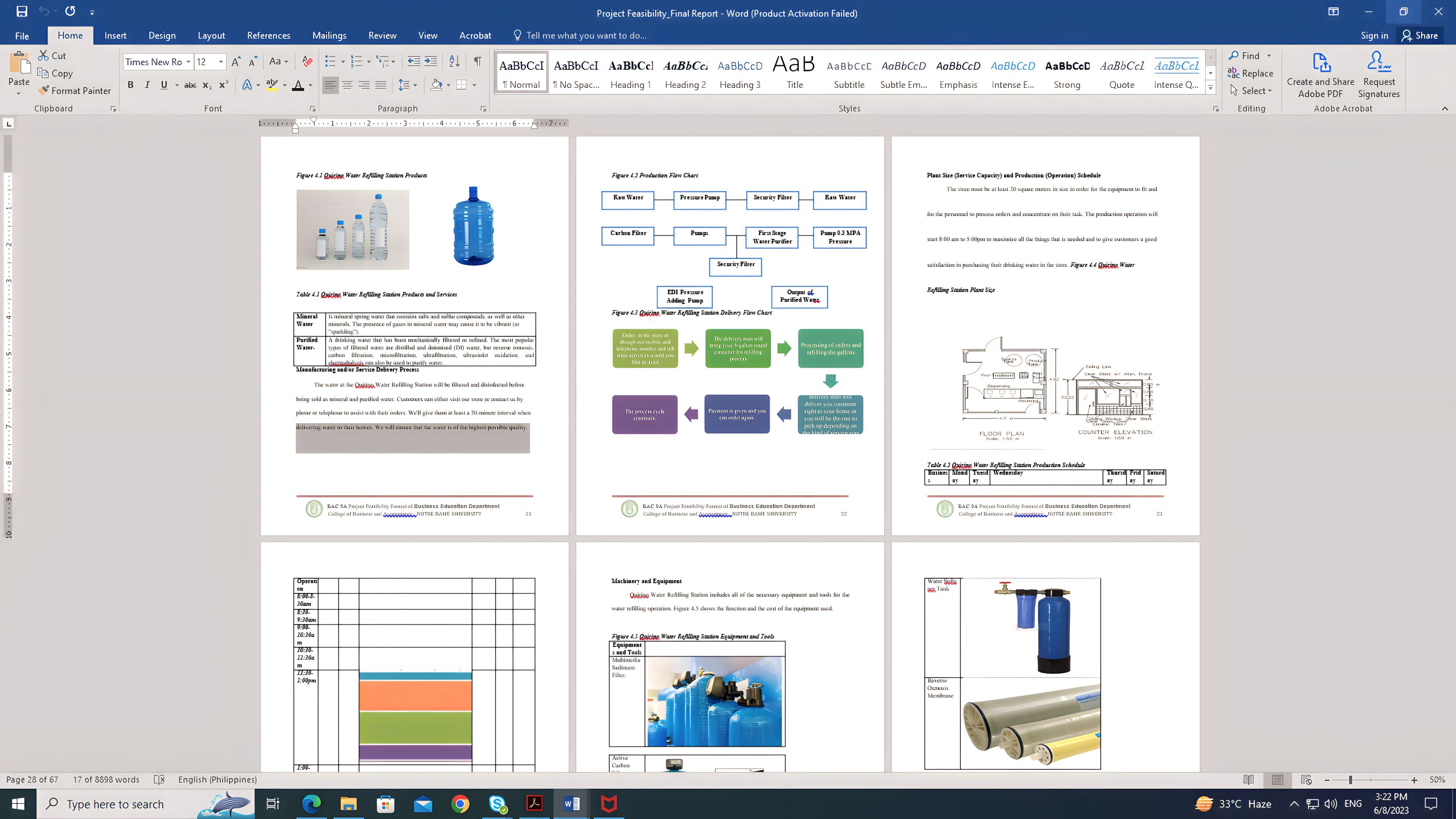
Task: Click the Windows taskbar search box
Action: 146,804
